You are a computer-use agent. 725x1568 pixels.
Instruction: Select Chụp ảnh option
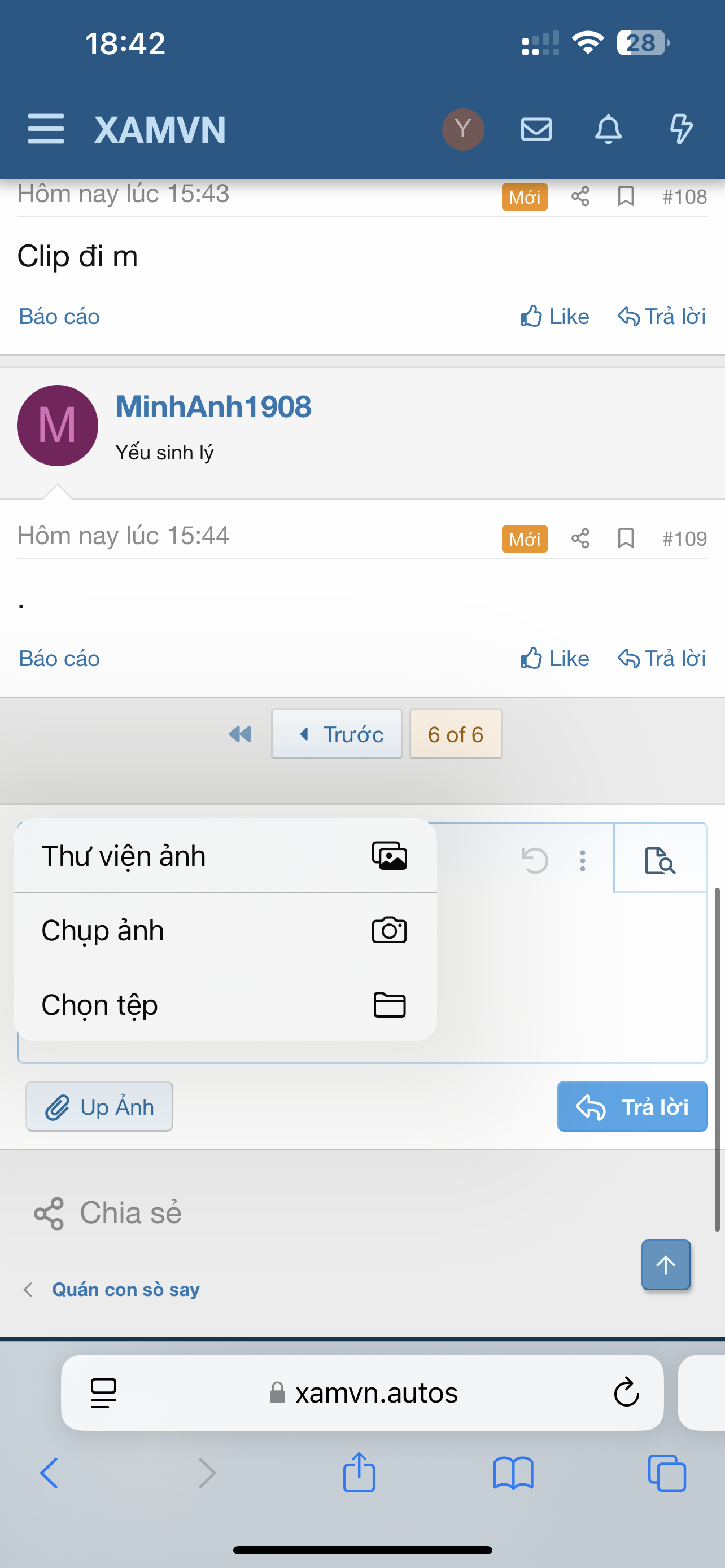[225, 930]
